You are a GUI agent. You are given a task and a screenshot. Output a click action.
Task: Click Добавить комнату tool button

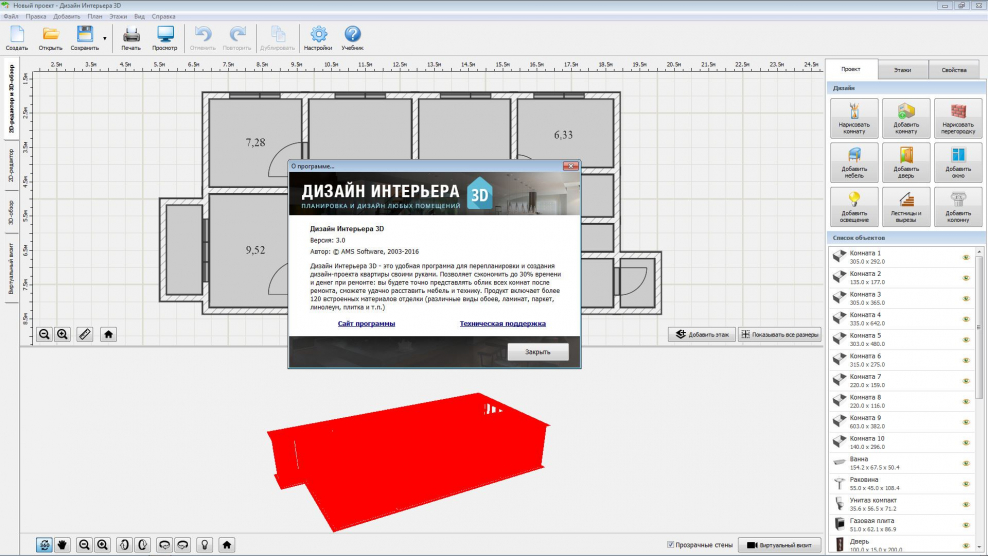click(905, 118)
